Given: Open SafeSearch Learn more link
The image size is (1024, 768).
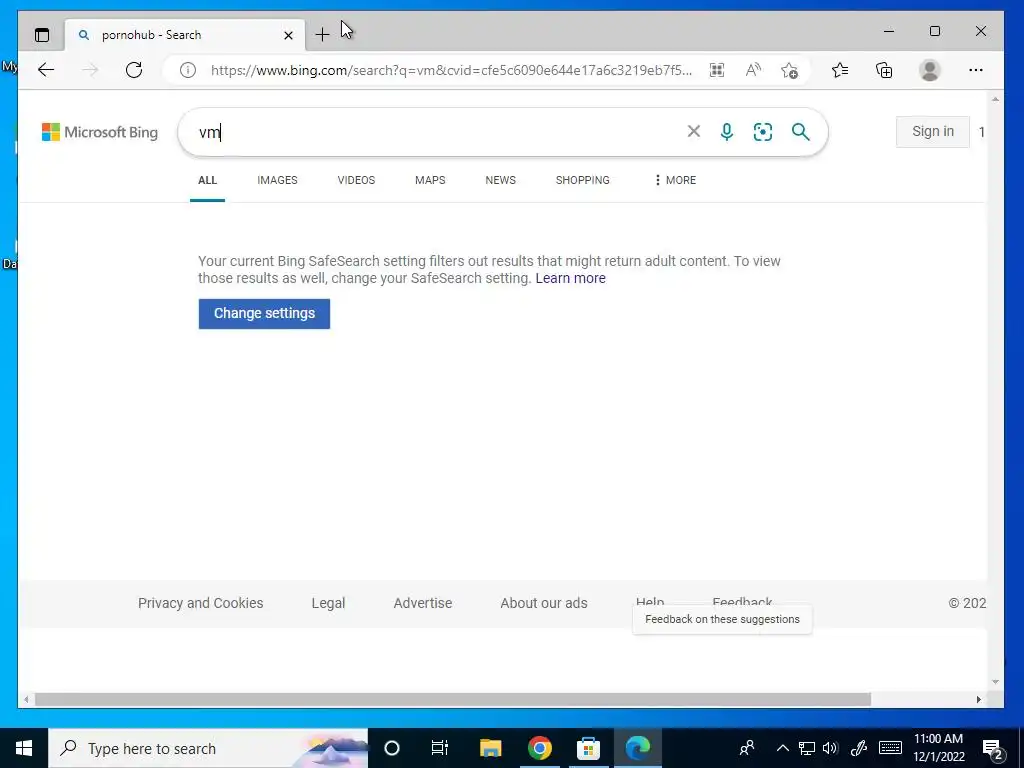Looking at the screenshot, I should (570, 278).
